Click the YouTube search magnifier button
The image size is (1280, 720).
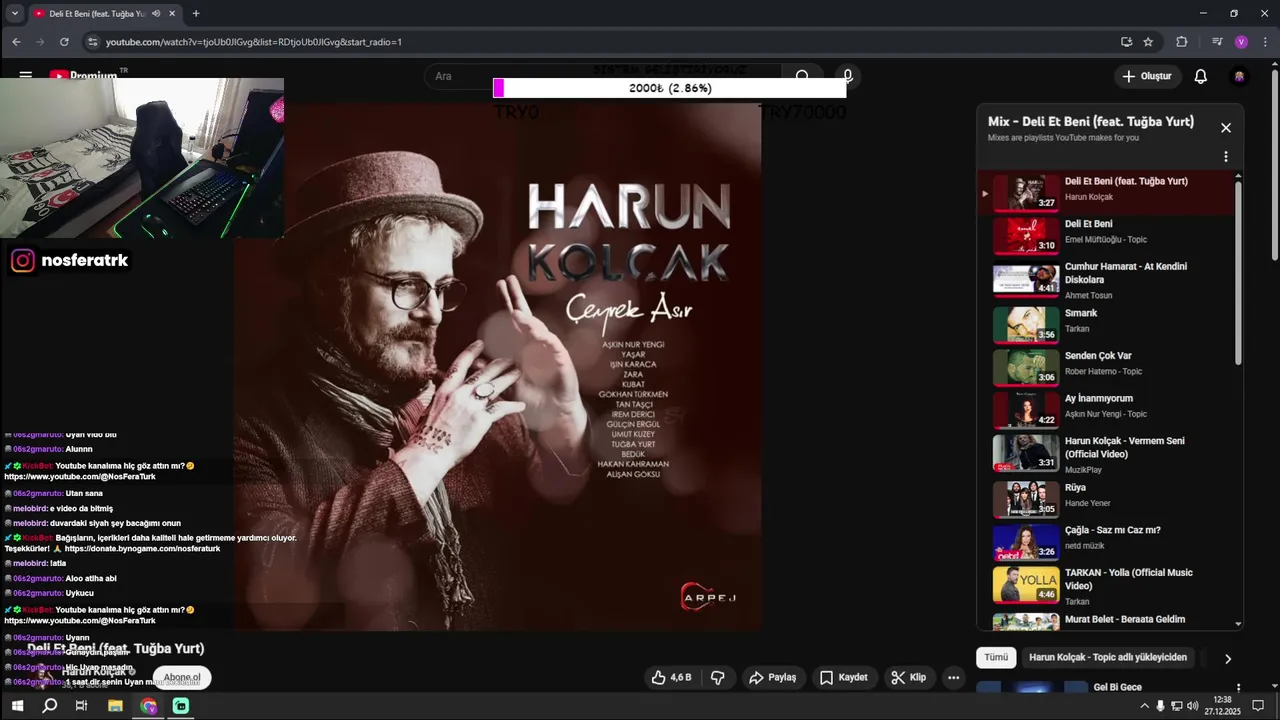[802, 76]
